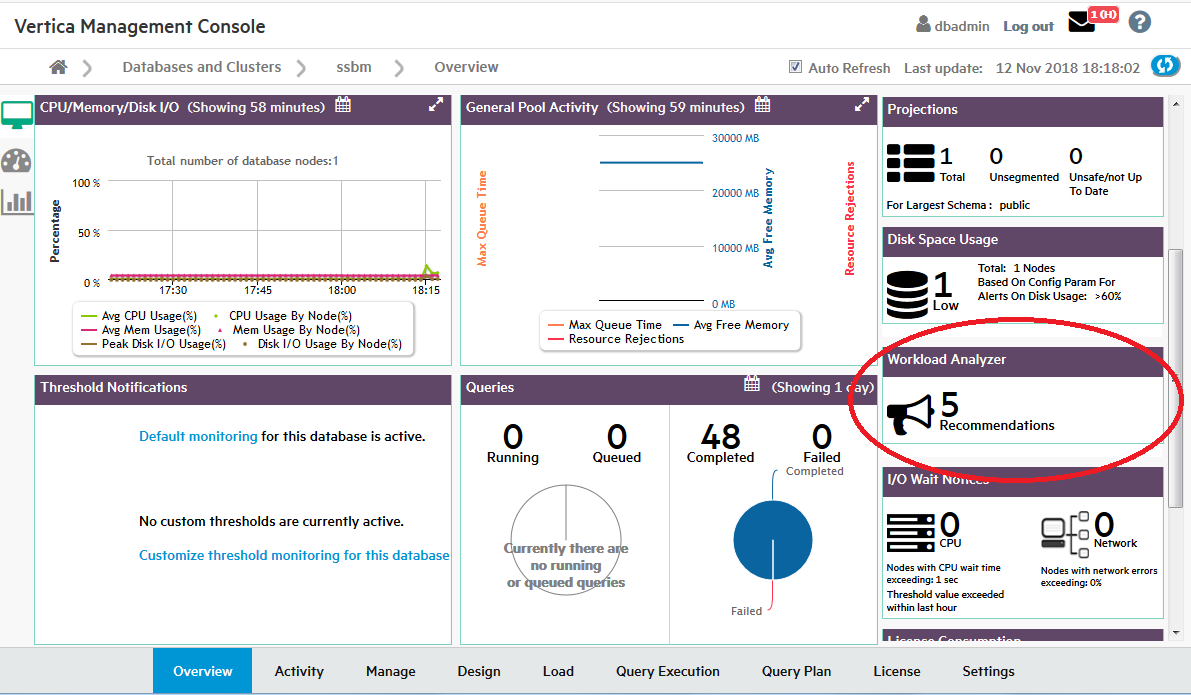The height and width of the screenshot is (695, 1191).
Task: Open the Query Execution tab
Action: 668,671
